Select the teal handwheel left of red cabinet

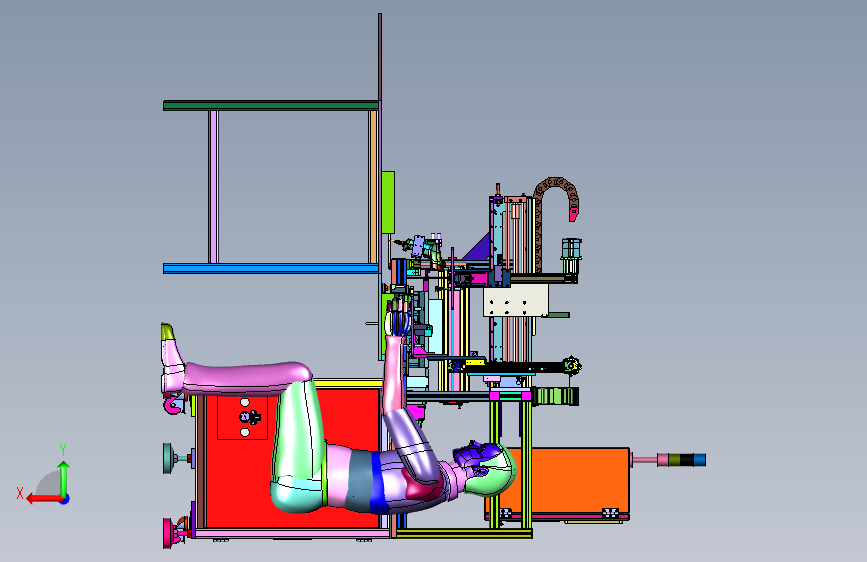(x=169, y=458)
